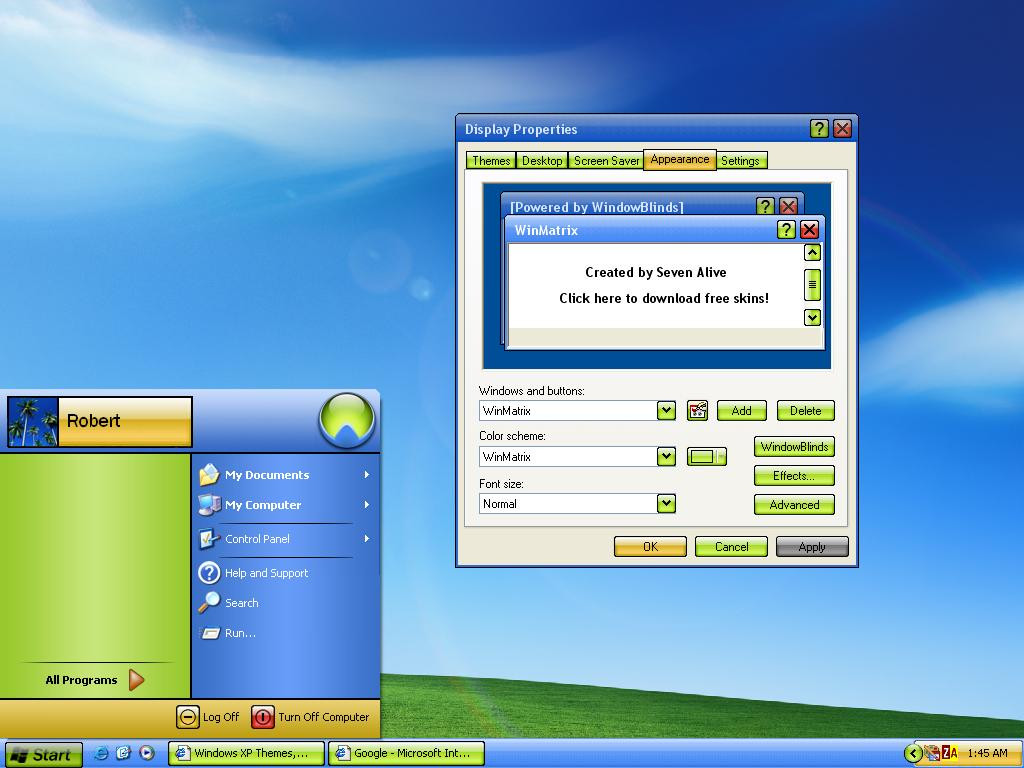Click the WinMatrix preview close icon
The width and height of the screenshot is (1024, 768).
click(810, 229)
